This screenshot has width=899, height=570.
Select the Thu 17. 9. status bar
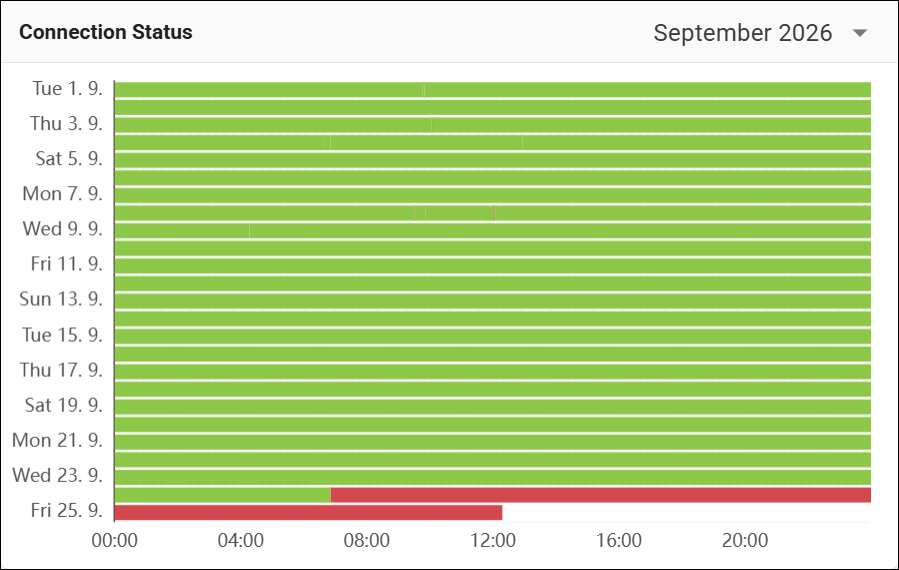(493, 372)
